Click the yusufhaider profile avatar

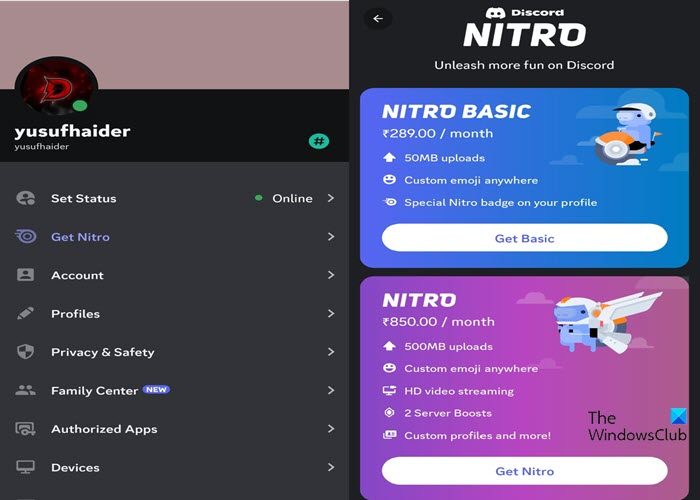56,87
